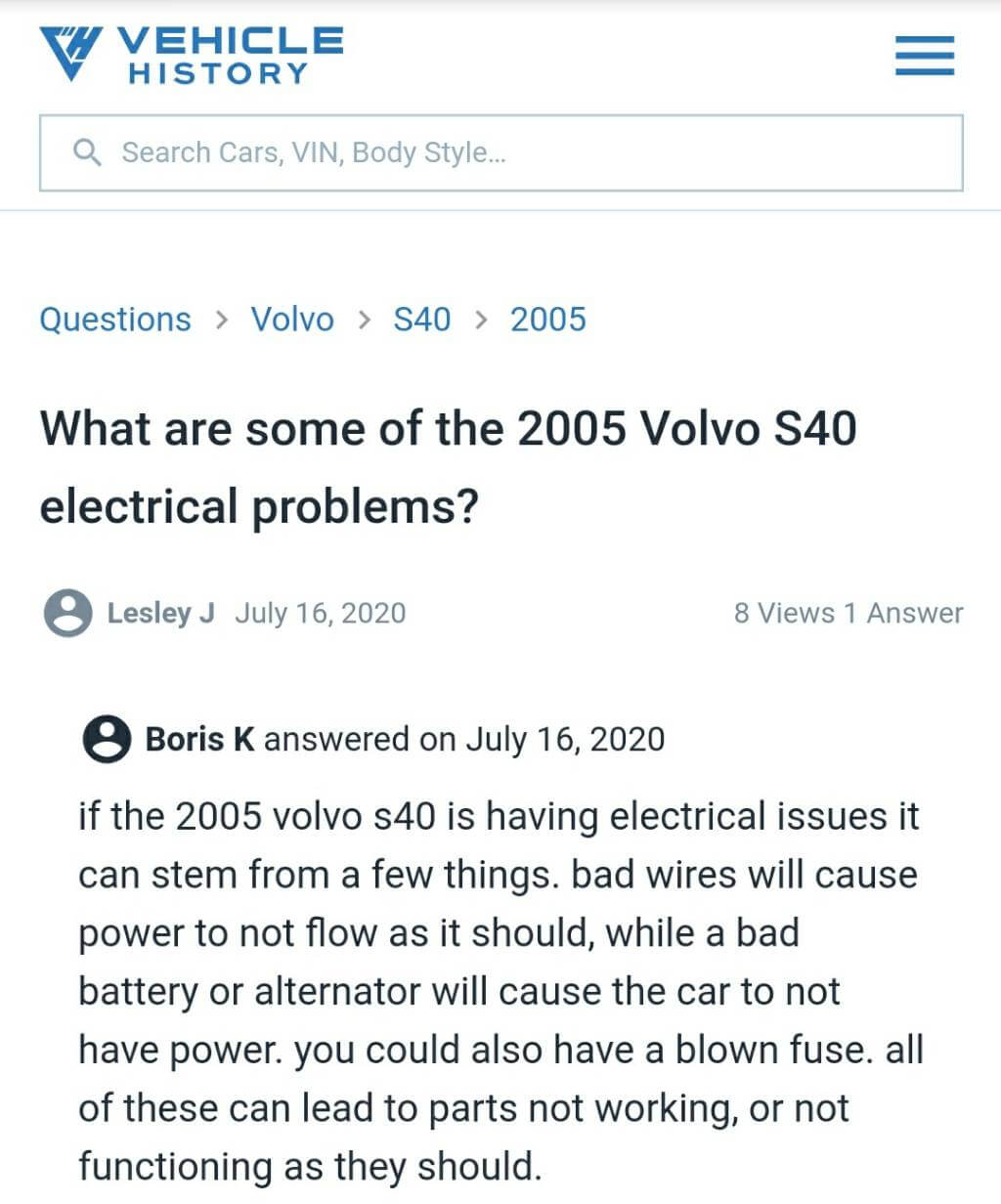Select the S40 breadcrumb
This screenshot has width=1001, height=1204.
point(422,320)
